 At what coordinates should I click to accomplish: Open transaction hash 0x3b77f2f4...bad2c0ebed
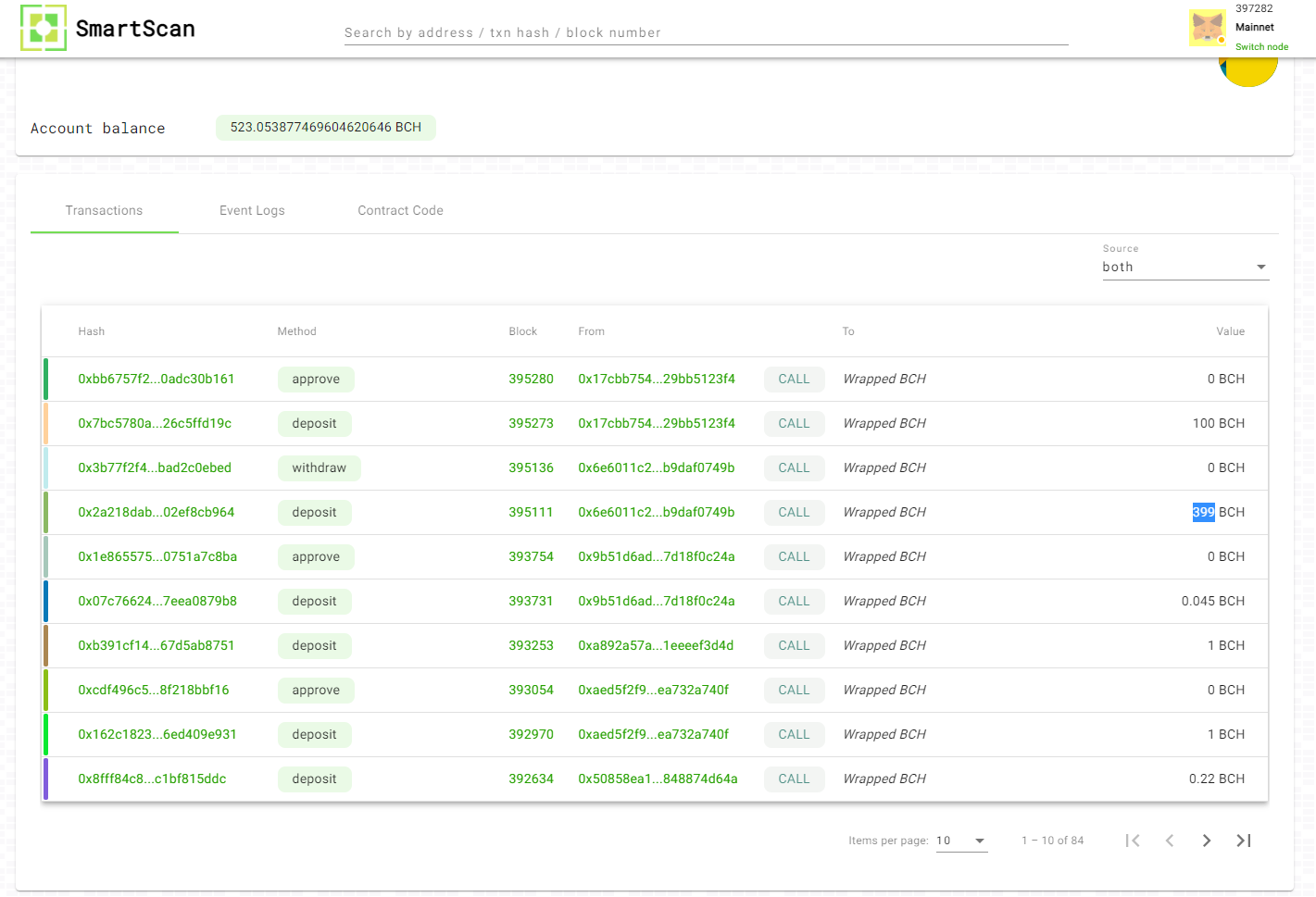pyautogui.click(x=155, y=468)
